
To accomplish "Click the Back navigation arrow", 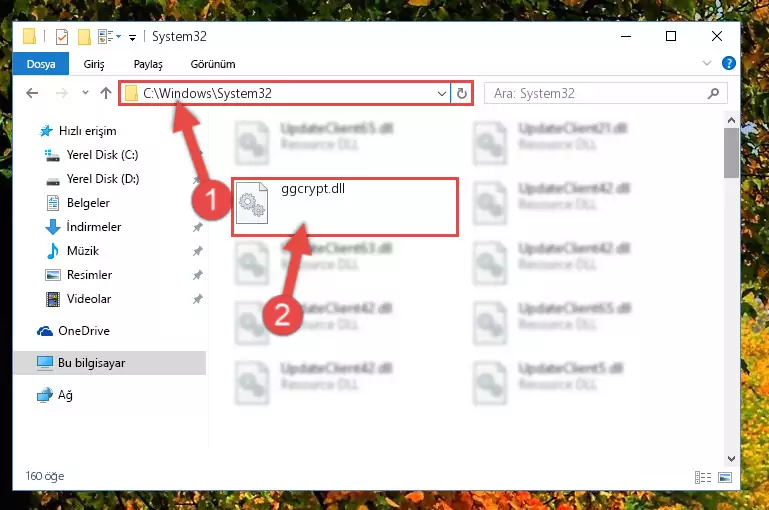I will 32,93.
